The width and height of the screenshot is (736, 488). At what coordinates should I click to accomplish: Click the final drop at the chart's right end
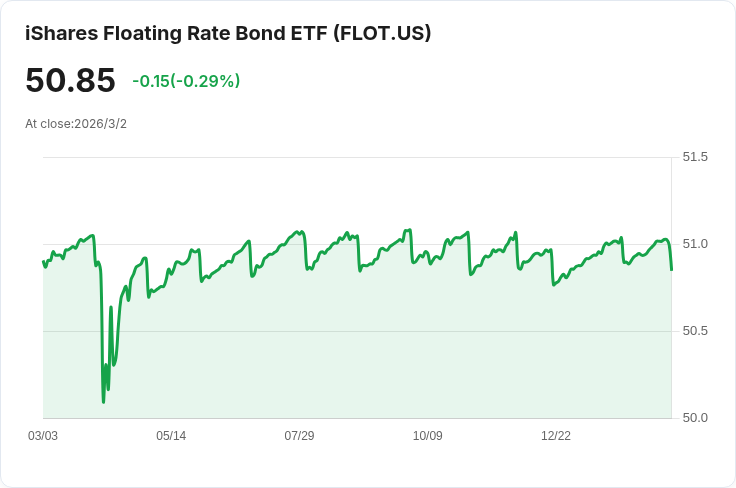pos(671,257)
